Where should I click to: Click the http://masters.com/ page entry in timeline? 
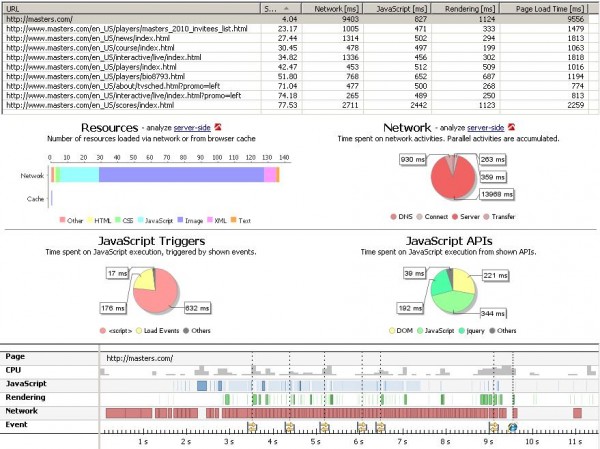tap(140, 359)
